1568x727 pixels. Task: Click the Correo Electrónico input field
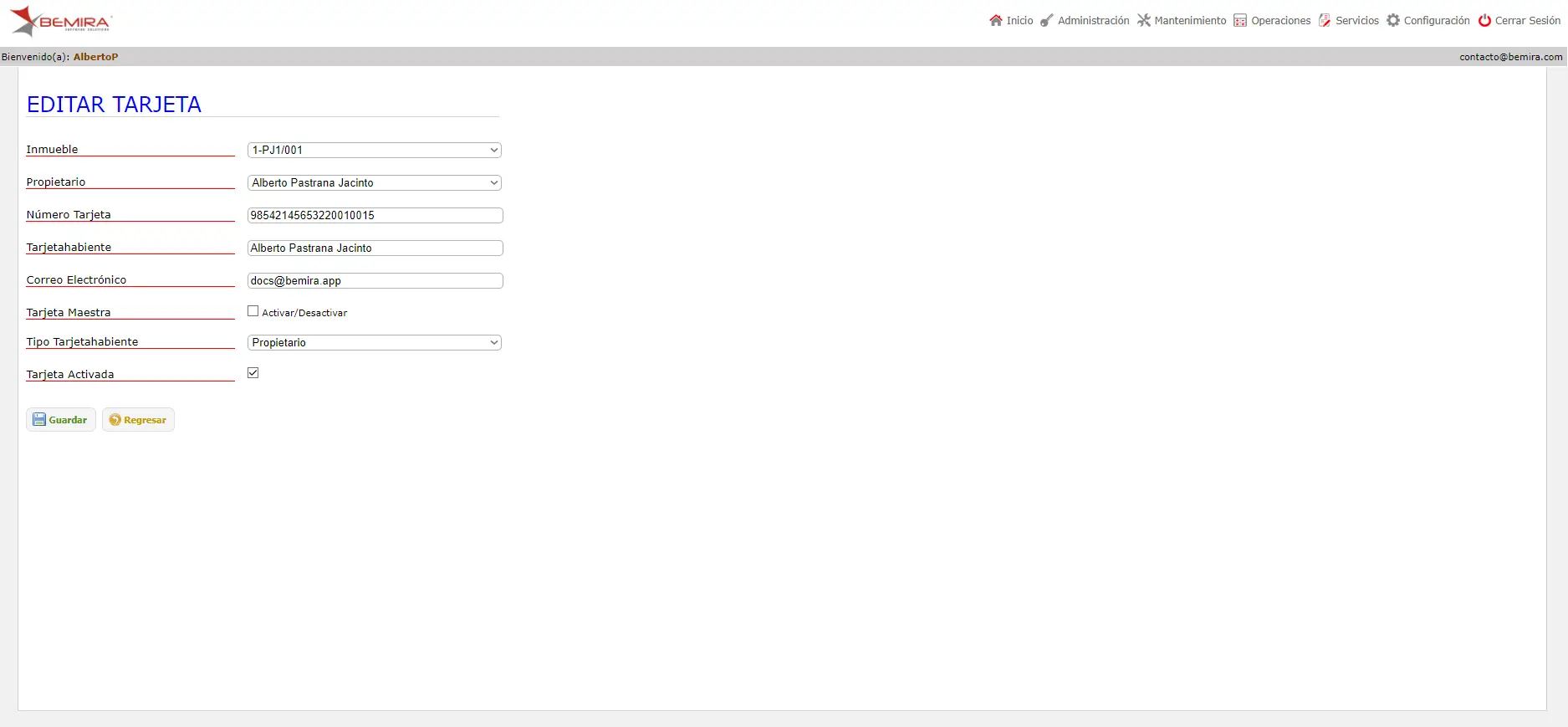pyautogui.click(x=375, y=281)
